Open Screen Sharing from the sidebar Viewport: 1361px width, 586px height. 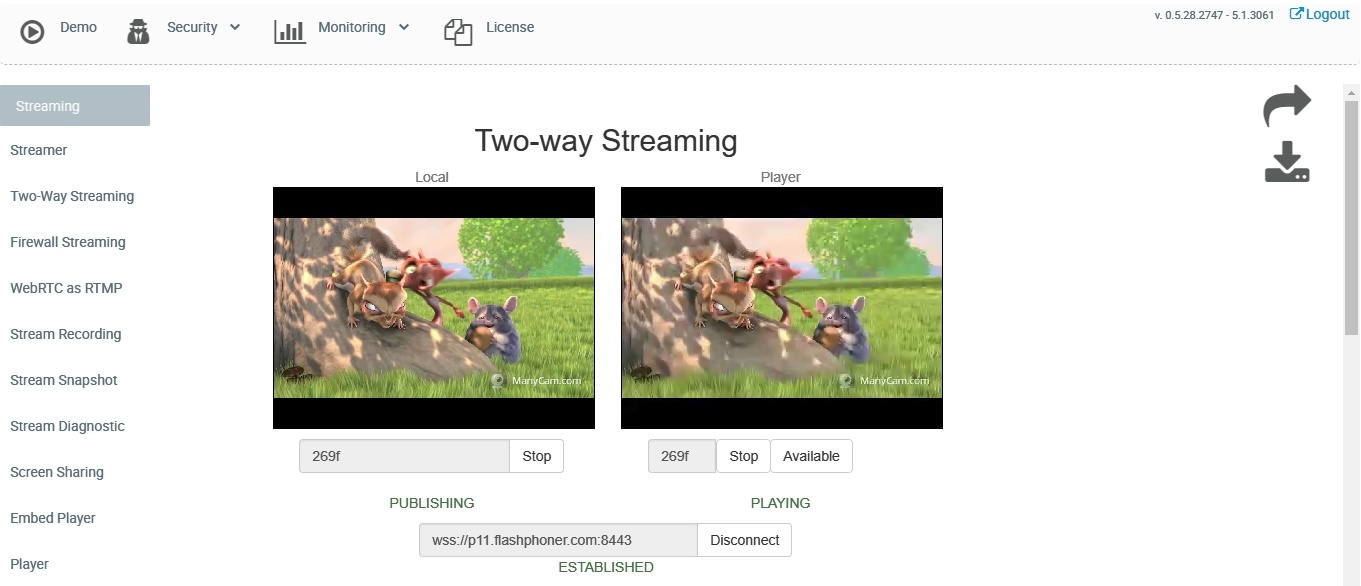click(57, 472)
